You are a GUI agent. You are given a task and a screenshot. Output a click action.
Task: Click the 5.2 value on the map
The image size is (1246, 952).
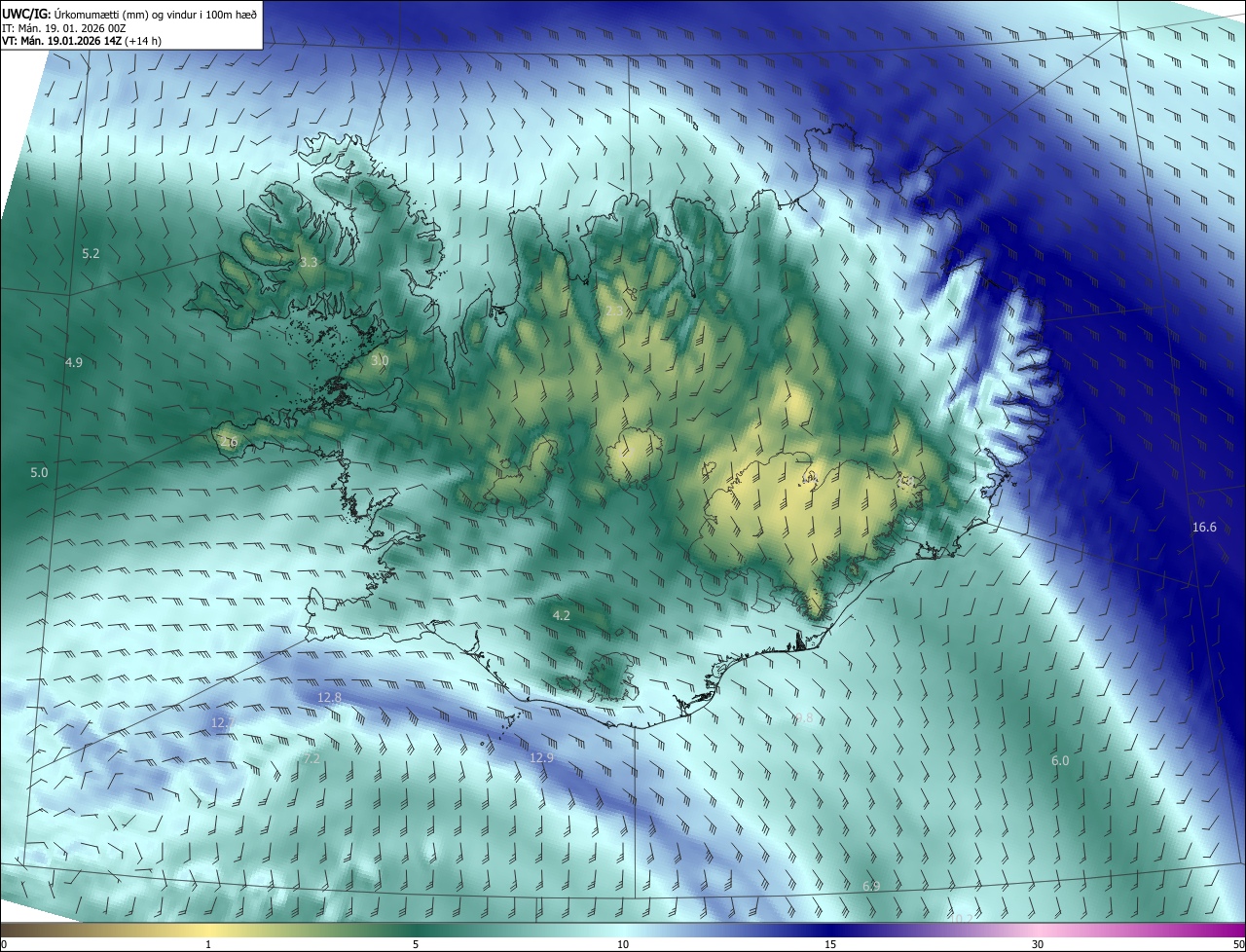(91, 253)
